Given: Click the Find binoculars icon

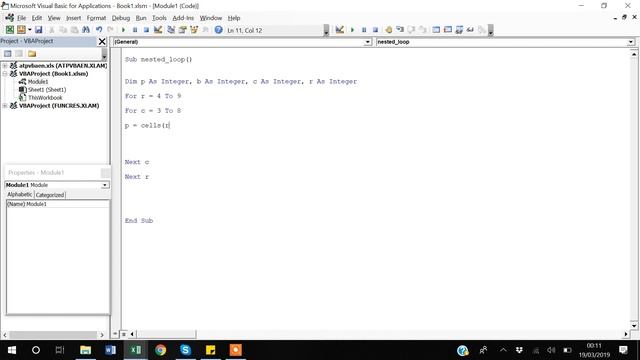Looking at the screenshot, I should click(x=86, y=30).
